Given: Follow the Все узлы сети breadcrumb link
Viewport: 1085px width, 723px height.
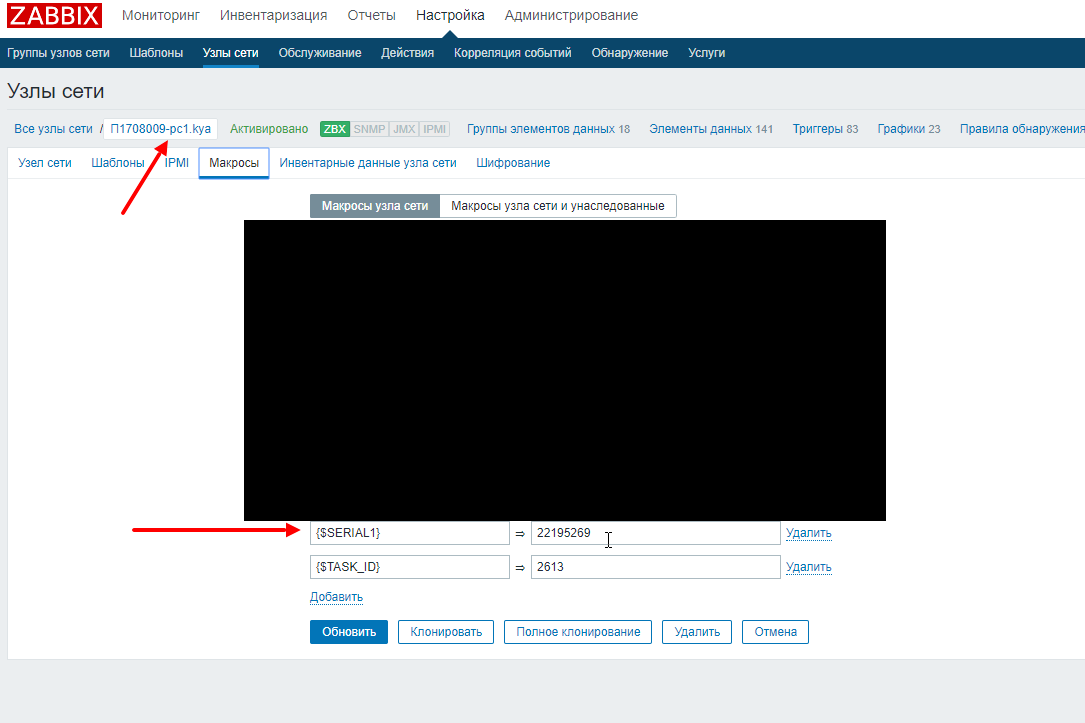Looking at the screenshot, I should [x=53, y=129].
